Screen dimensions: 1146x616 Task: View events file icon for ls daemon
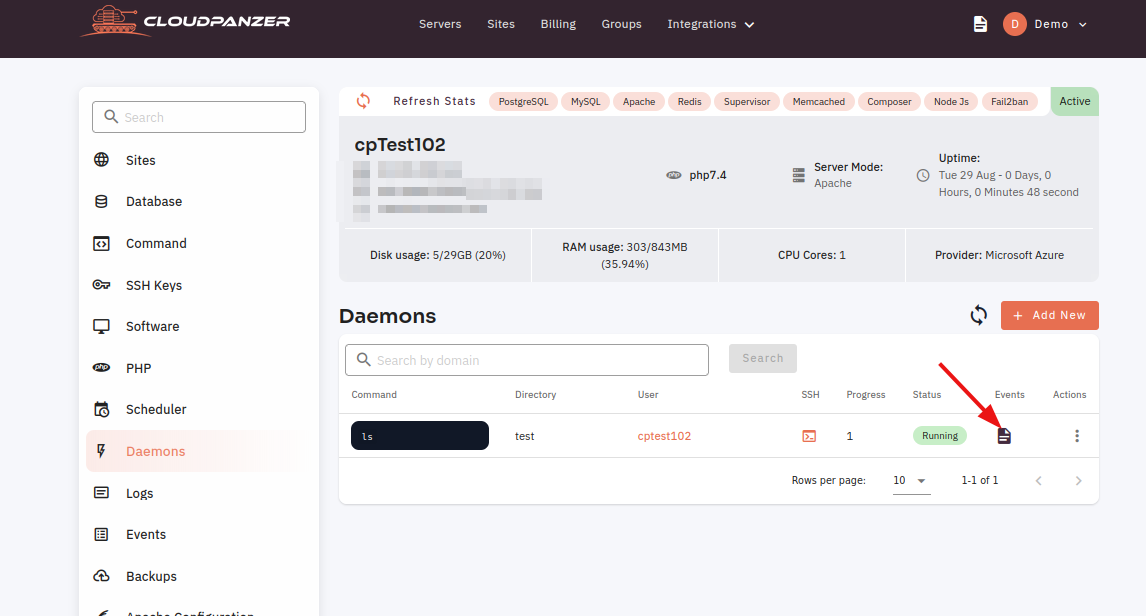tap(1004, 436)
